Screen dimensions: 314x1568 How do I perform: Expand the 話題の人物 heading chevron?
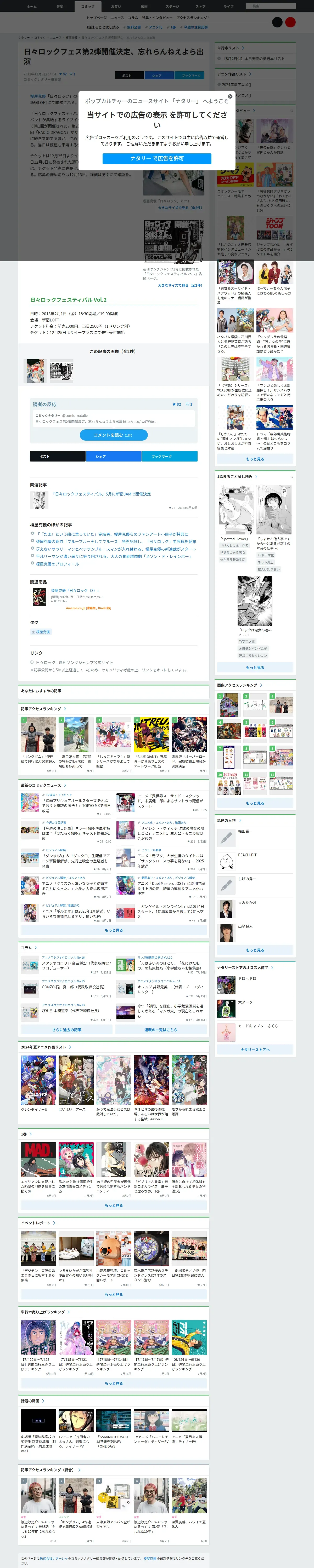point(240,821)
